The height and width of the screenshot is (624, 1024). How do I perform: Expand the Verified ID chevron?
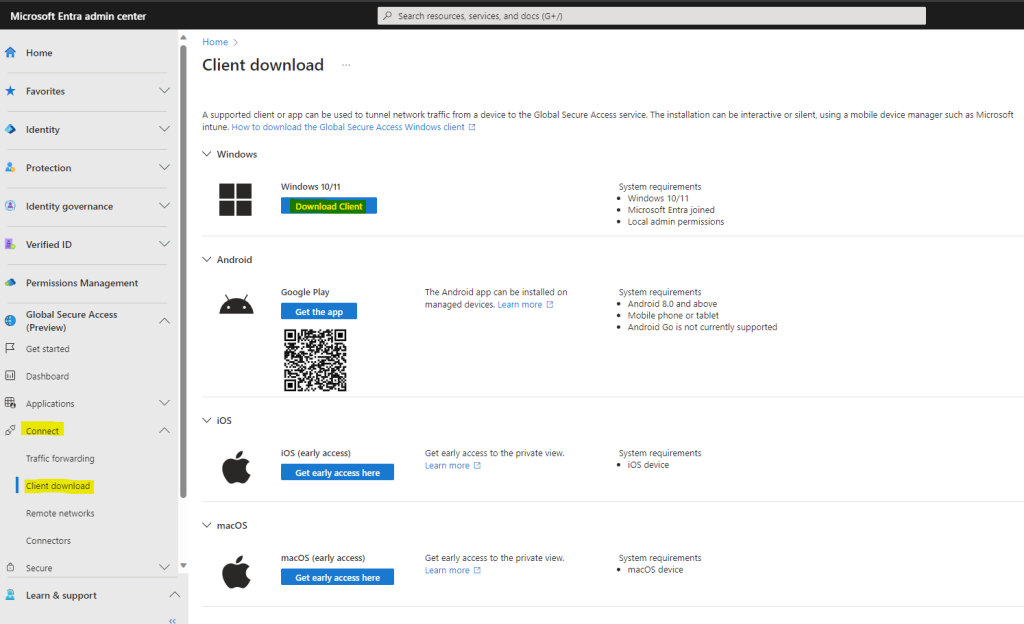(165, 244)
